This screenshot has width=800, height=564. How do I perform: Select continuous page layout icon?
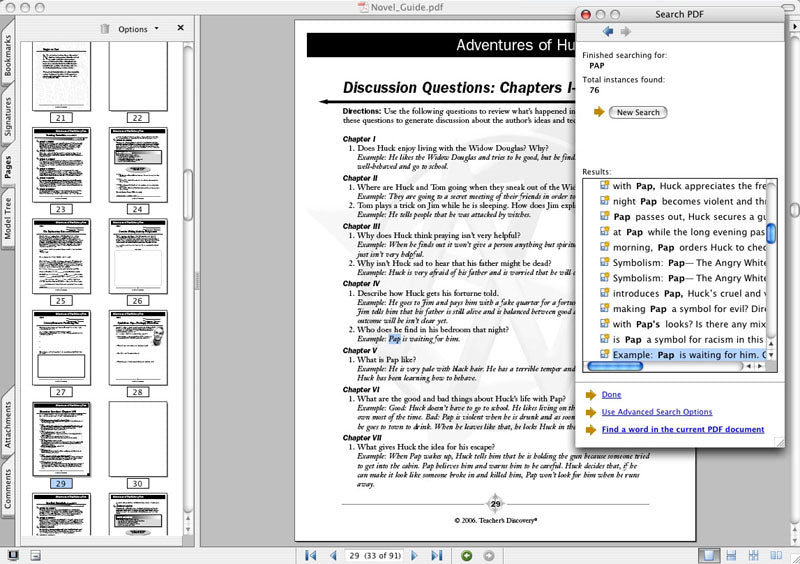click(731, 555)
